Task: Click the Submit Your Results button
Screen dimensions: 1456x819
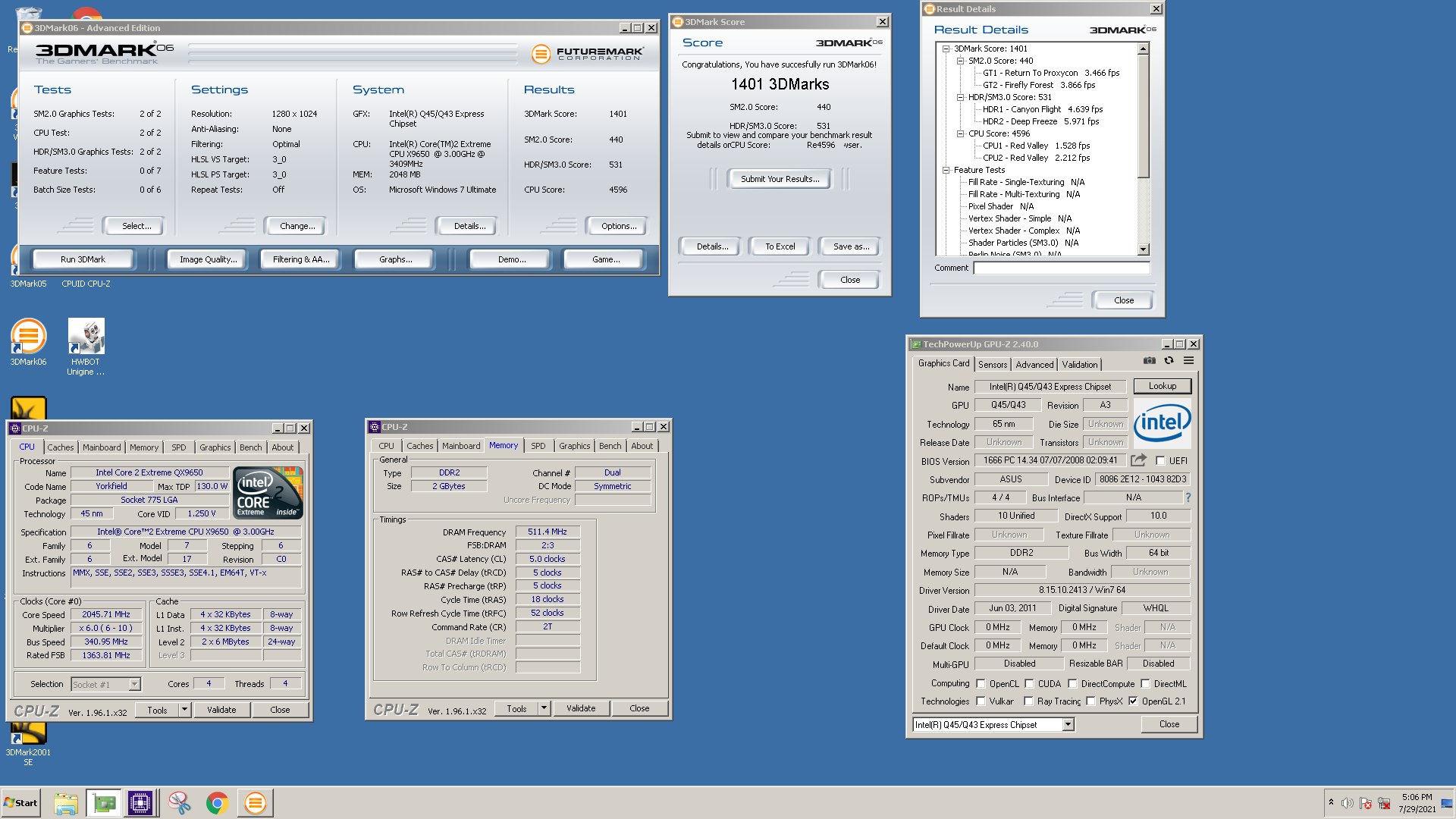Action: pos(780,179)
